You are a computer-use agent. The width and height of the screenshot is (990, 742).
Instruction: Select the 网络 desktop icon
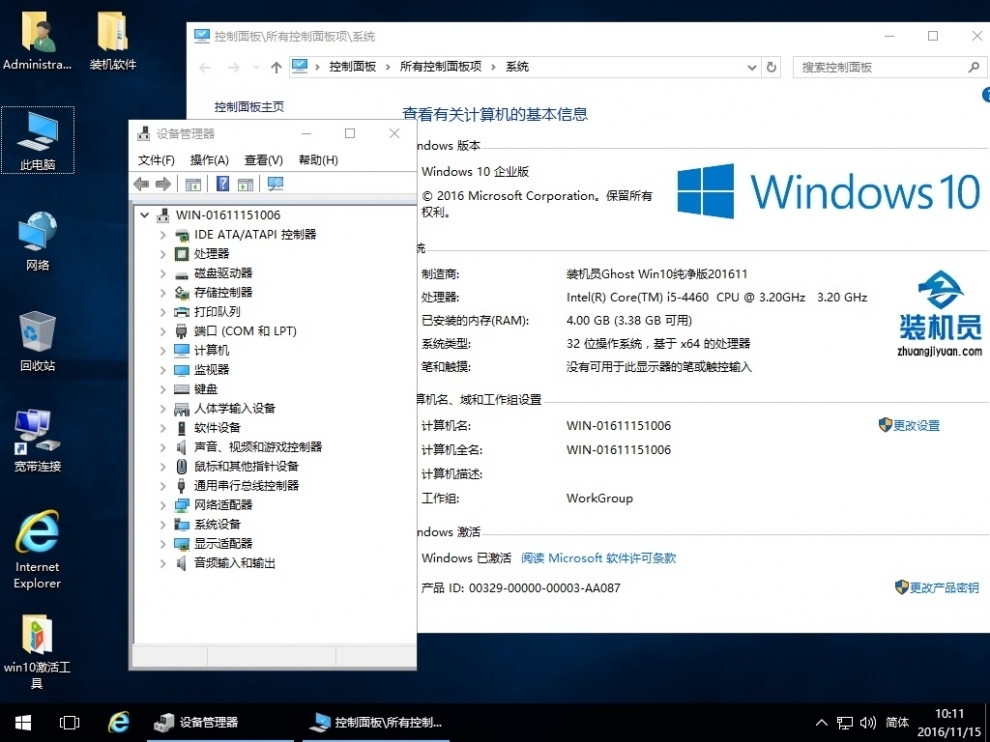(x=38, y=241)
